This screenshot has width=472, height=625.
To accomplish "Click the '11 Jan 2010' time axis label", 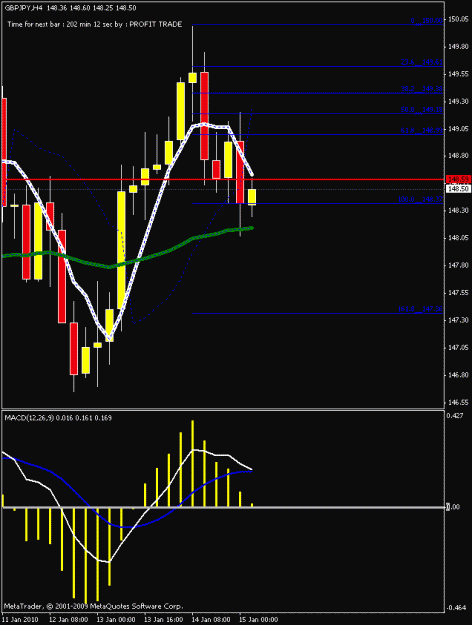I will point(20,619).
